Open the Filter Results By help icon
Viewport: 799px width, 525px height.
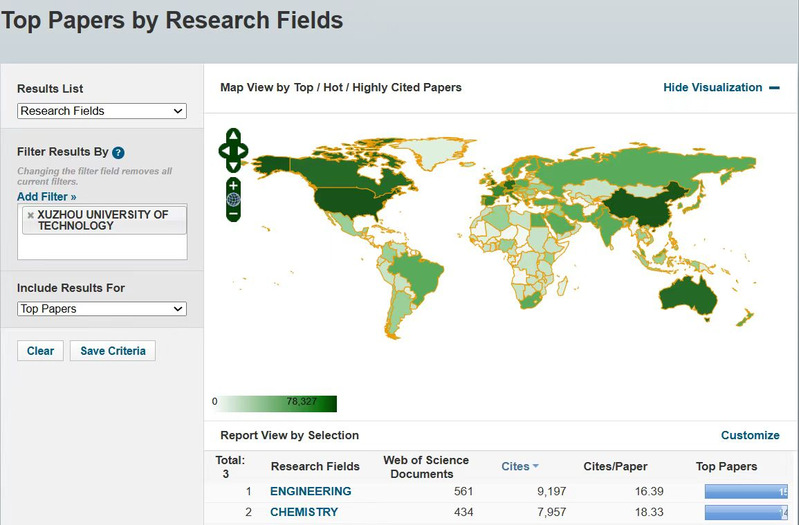click(x=118, y=153)
